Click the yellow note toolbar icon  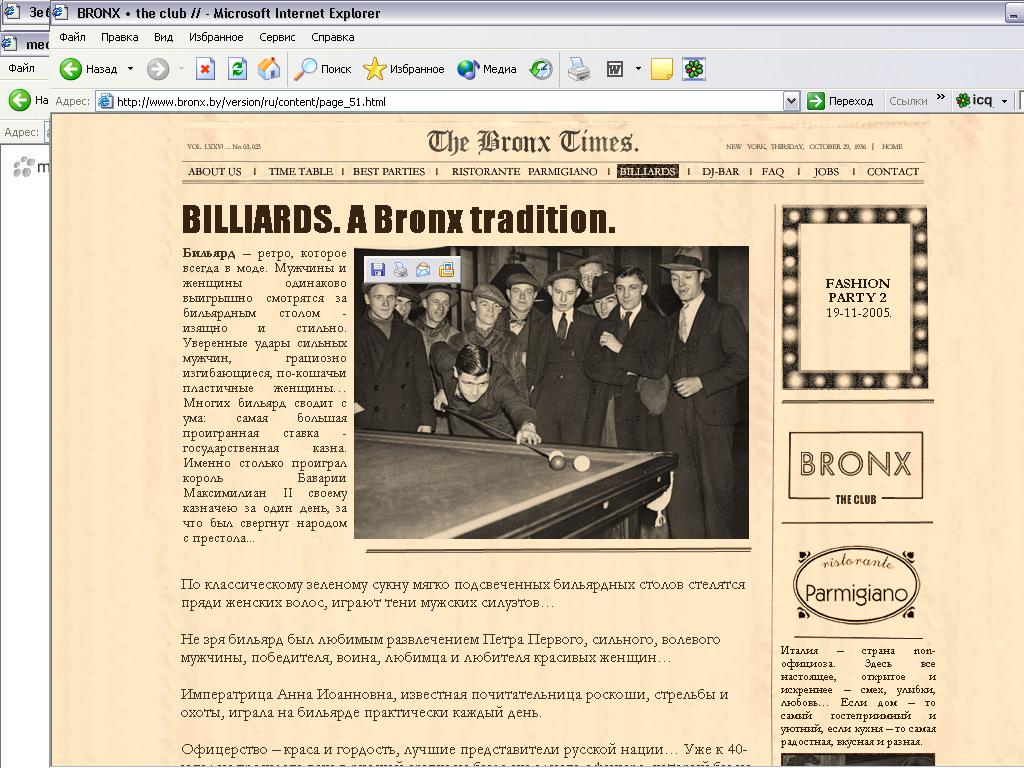(662, 69)
